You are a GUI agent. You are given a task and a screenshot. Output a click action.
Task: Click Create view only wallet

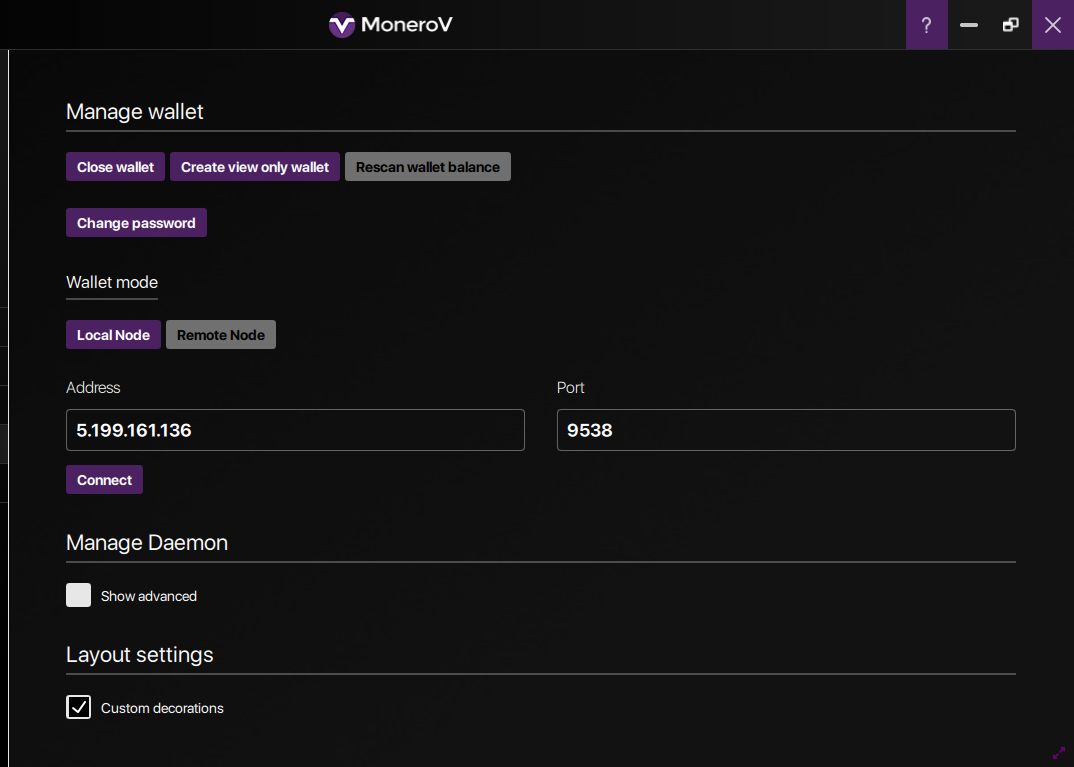pos(255,167)
